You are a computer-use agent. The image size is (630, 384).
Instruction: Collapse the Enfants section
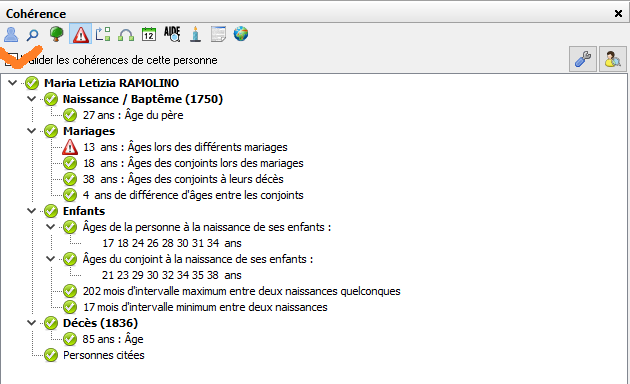(31, 211)
